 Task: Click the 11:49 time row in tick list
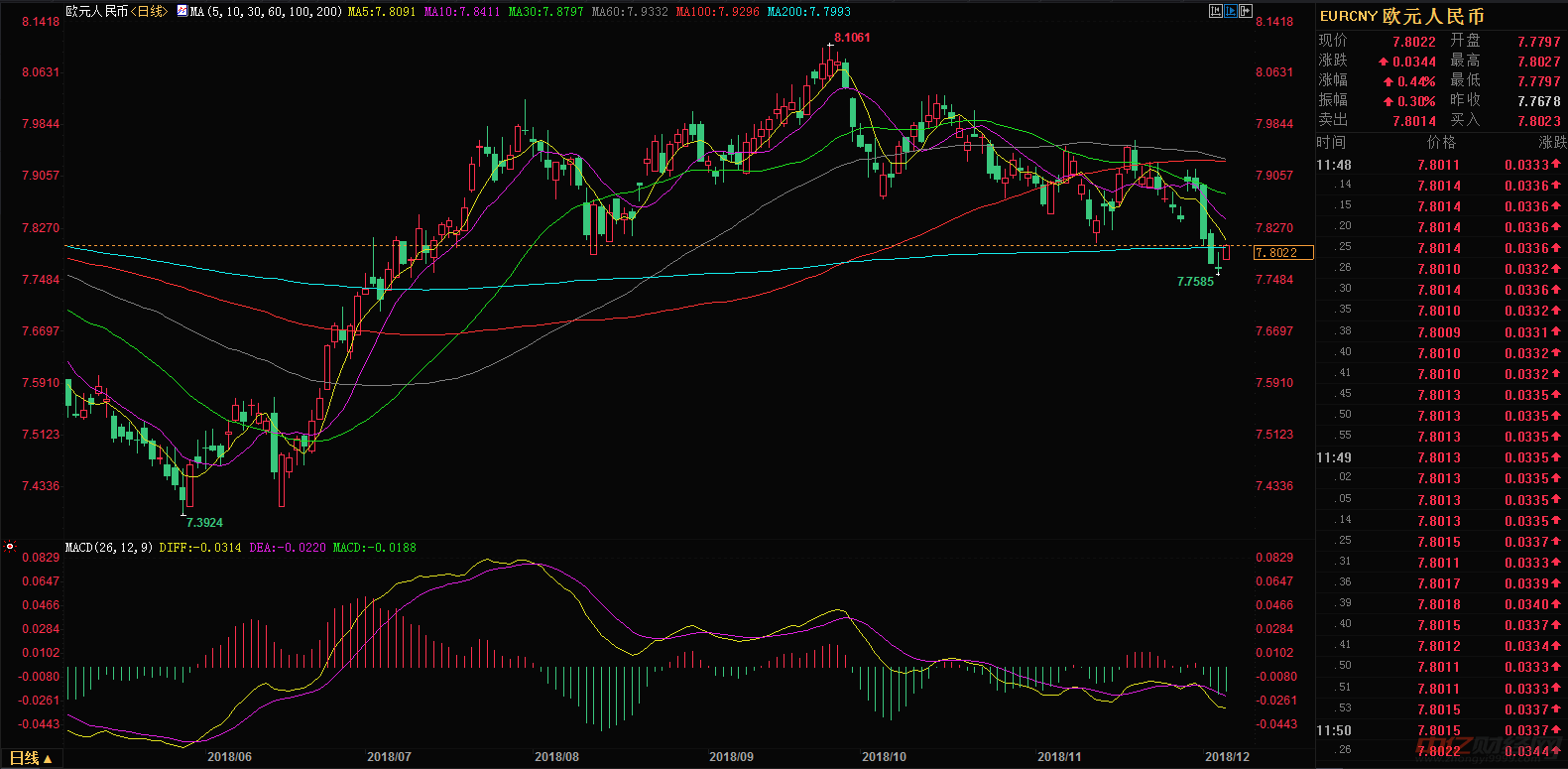(1334, 457)
